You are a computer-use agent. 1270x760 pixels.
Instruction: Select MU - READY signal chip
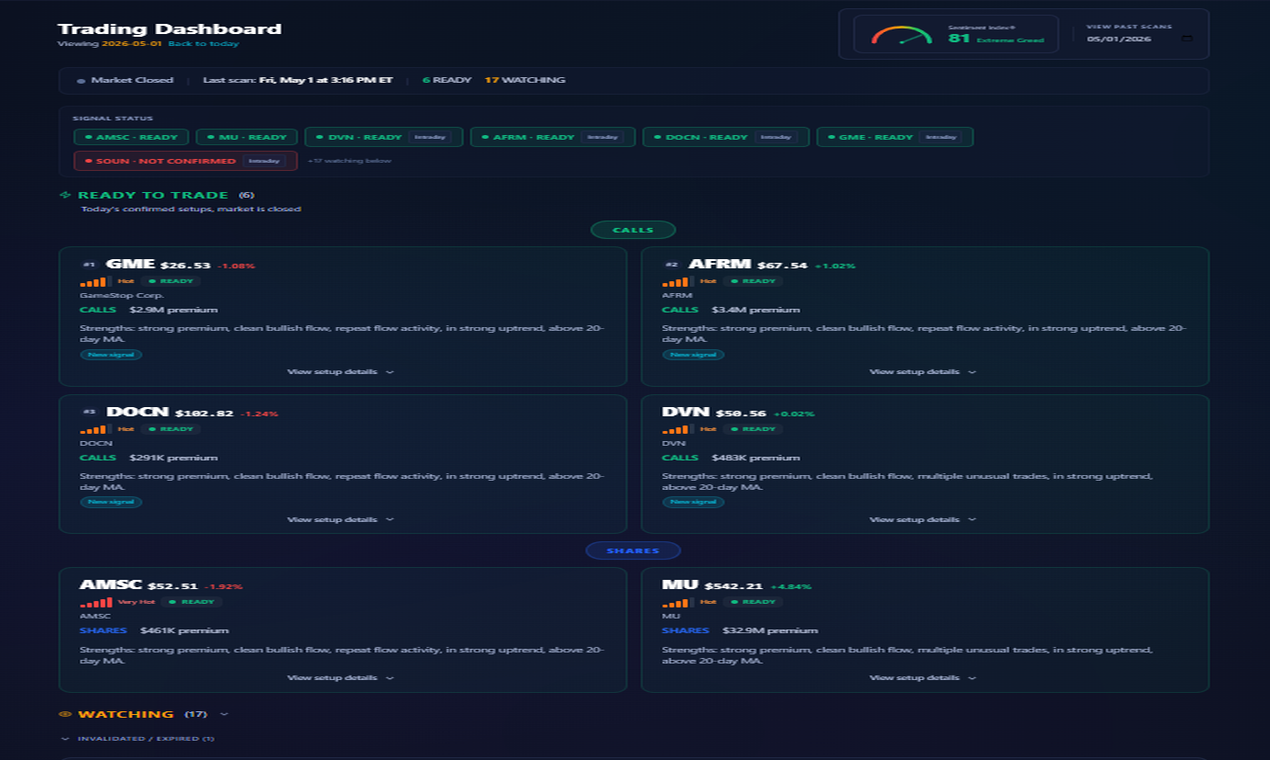pyautogui.click(x=247, y=137)
